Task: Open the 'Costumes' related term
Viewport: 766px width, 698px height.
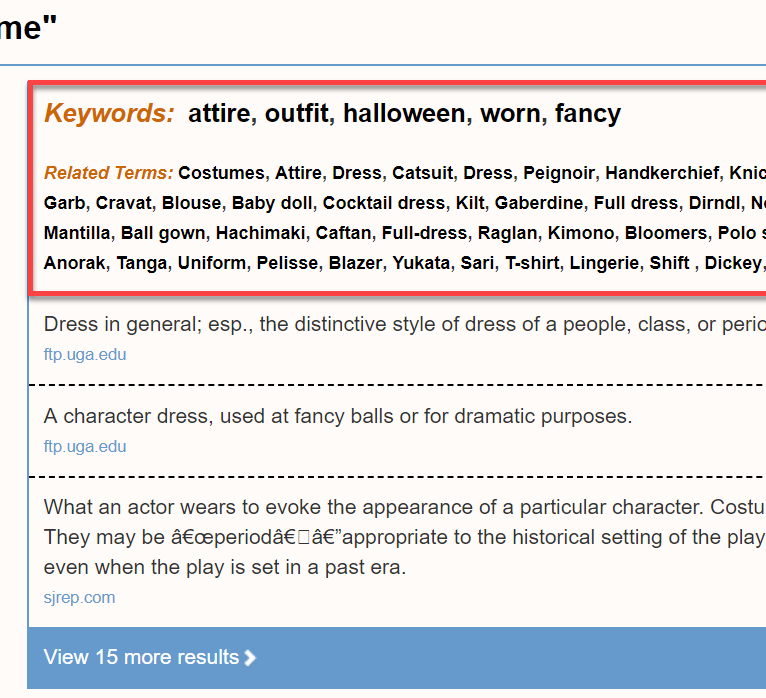Action: pos(221,173)
